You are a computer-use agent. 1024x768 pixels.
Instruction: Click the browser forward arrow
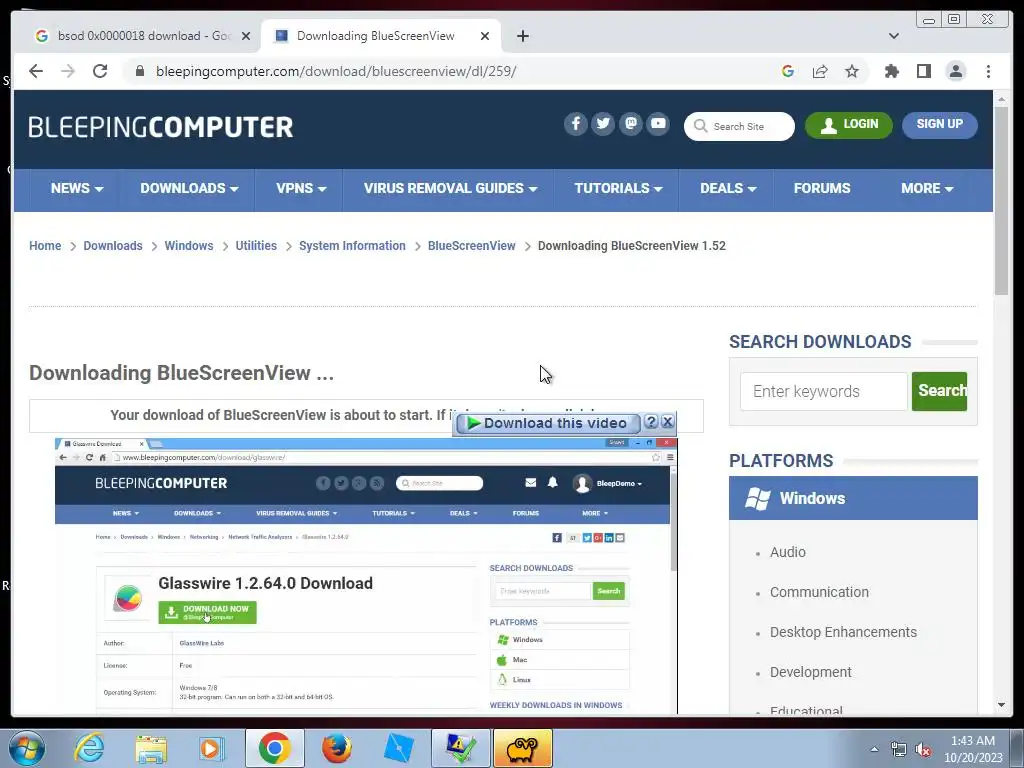tap(68, 71)
